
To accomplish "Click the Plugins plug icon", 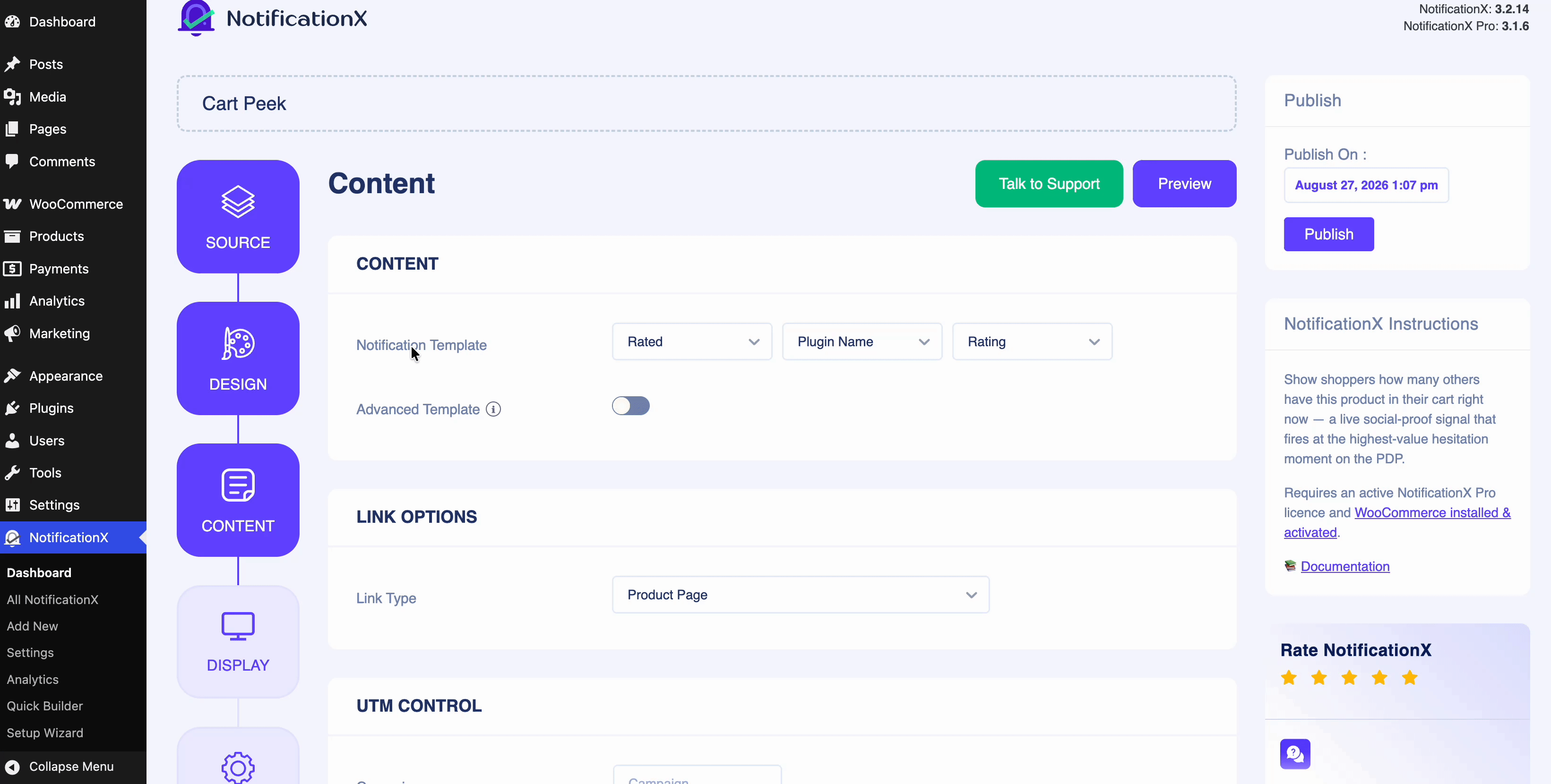I will pyautogui.click(x=13, y=408).
